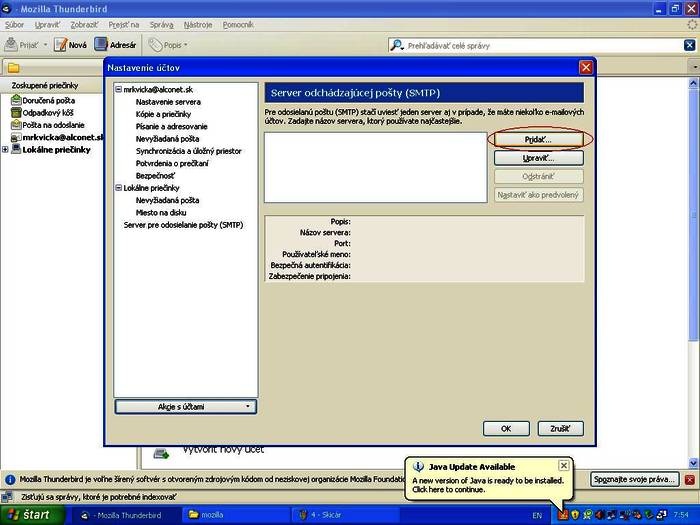Viewport: 700px width, 525px height.
Task: Open the Súbor menu
Action: 14,25
